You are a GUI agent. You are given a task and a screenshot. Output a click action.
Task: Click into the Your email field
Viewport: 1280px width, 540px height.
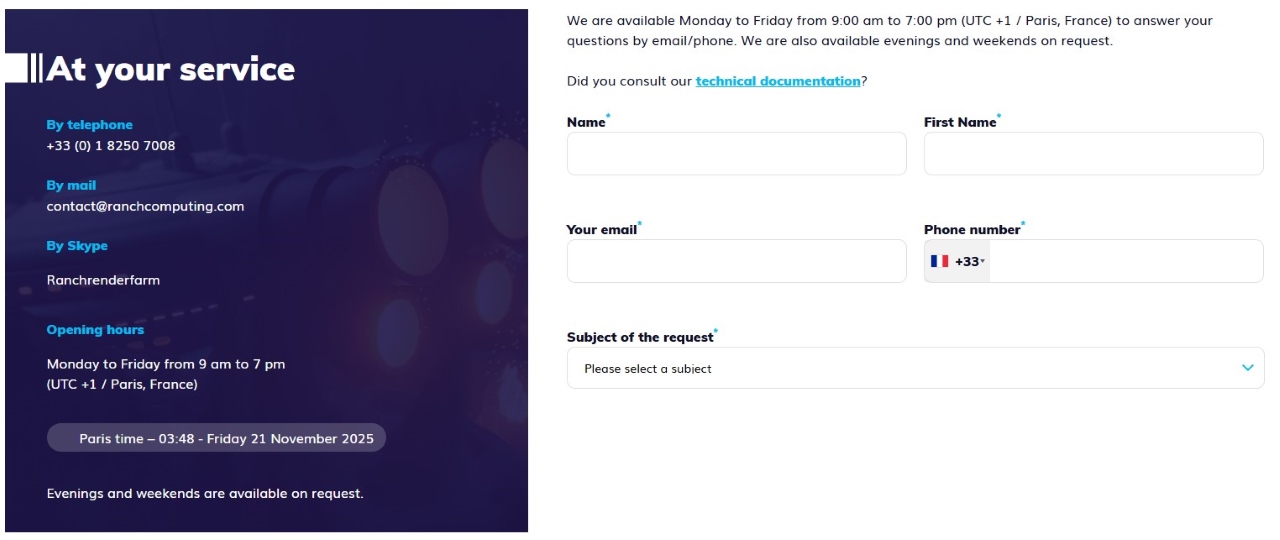pos(736,261)
